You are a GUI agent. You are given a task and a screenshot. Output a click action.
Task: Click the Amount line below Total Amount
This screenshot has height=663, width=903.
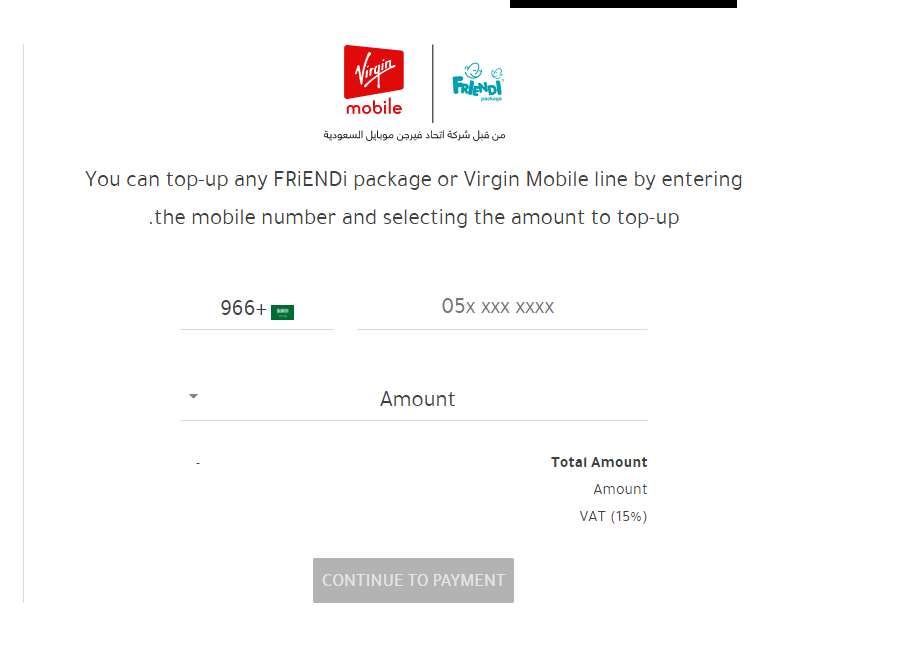coord(620,489)
